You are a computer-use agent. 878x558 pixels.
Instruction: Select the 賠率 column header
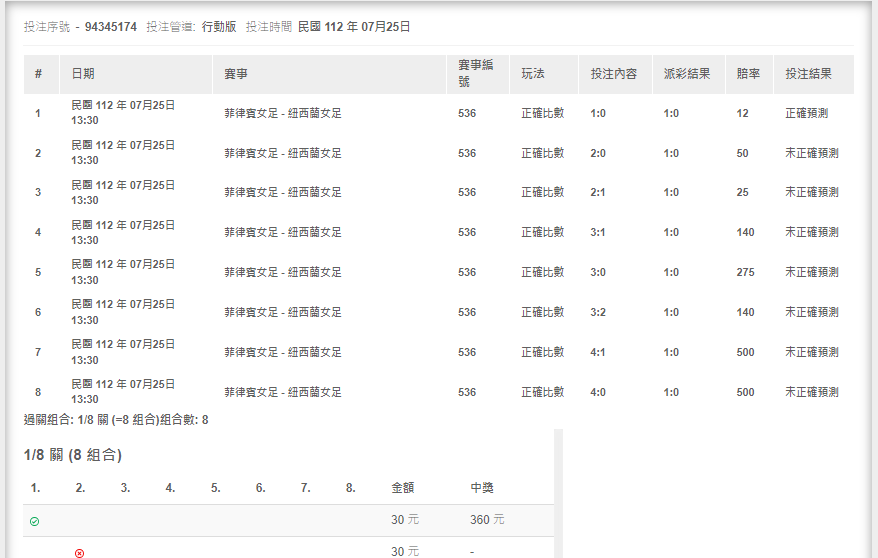(747, 74)
